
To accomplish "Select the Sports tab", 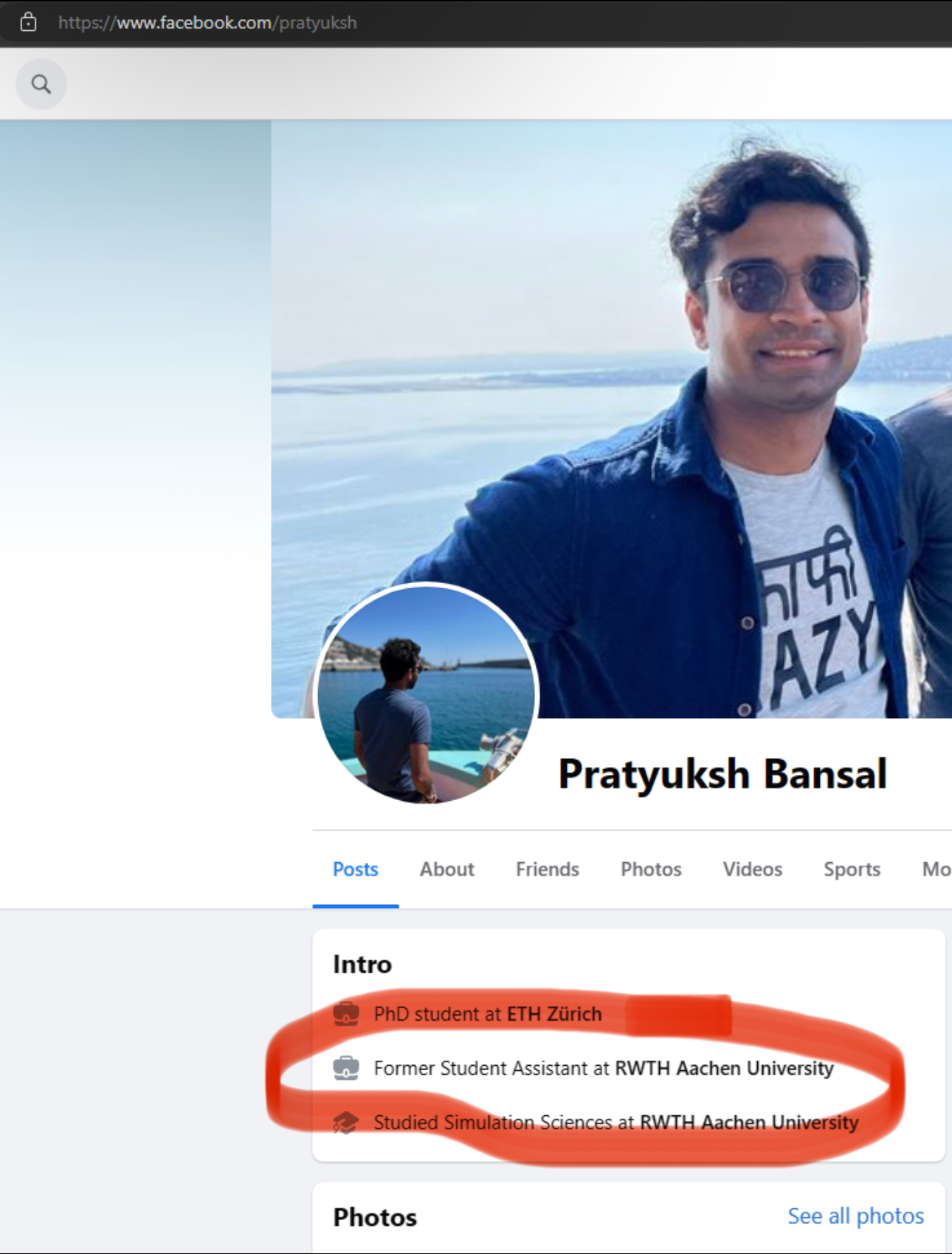I will click(852, 869).
